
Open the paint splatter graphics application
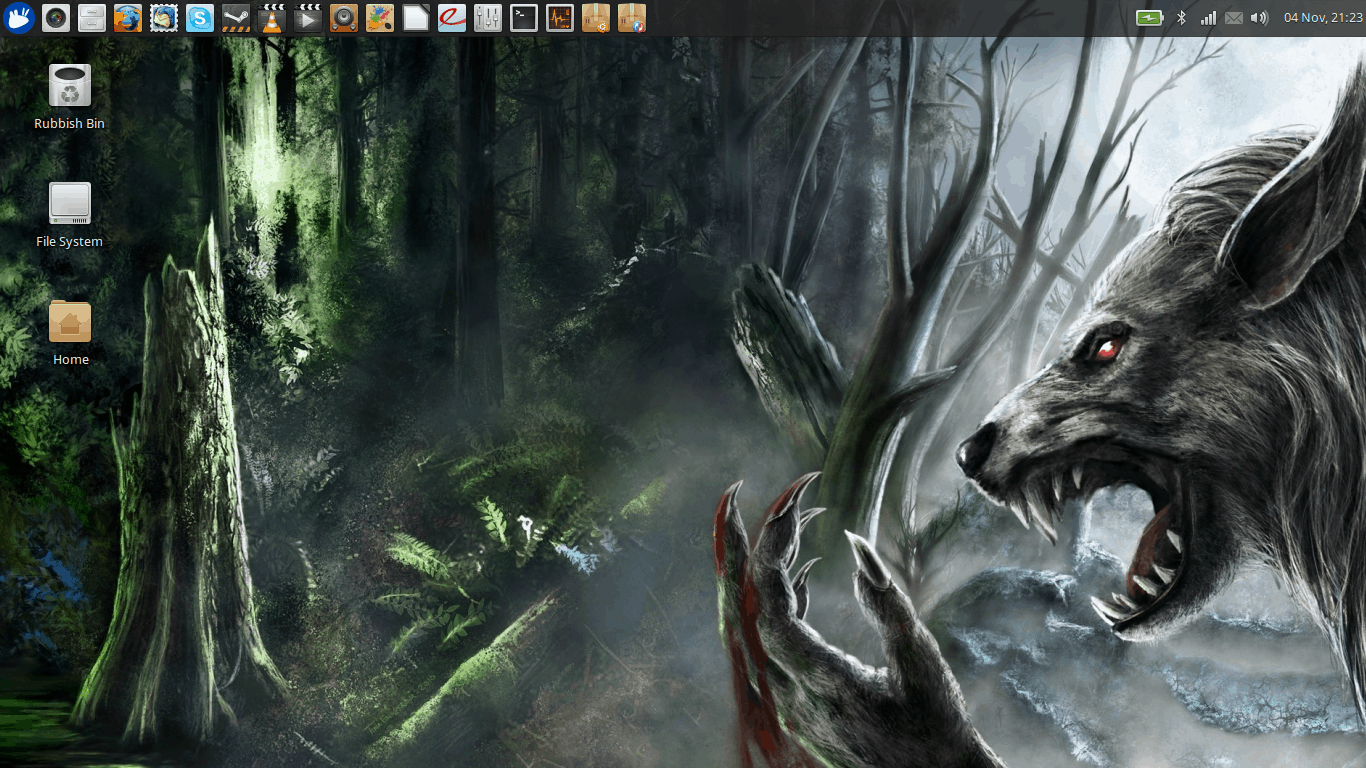pos(380,18)
